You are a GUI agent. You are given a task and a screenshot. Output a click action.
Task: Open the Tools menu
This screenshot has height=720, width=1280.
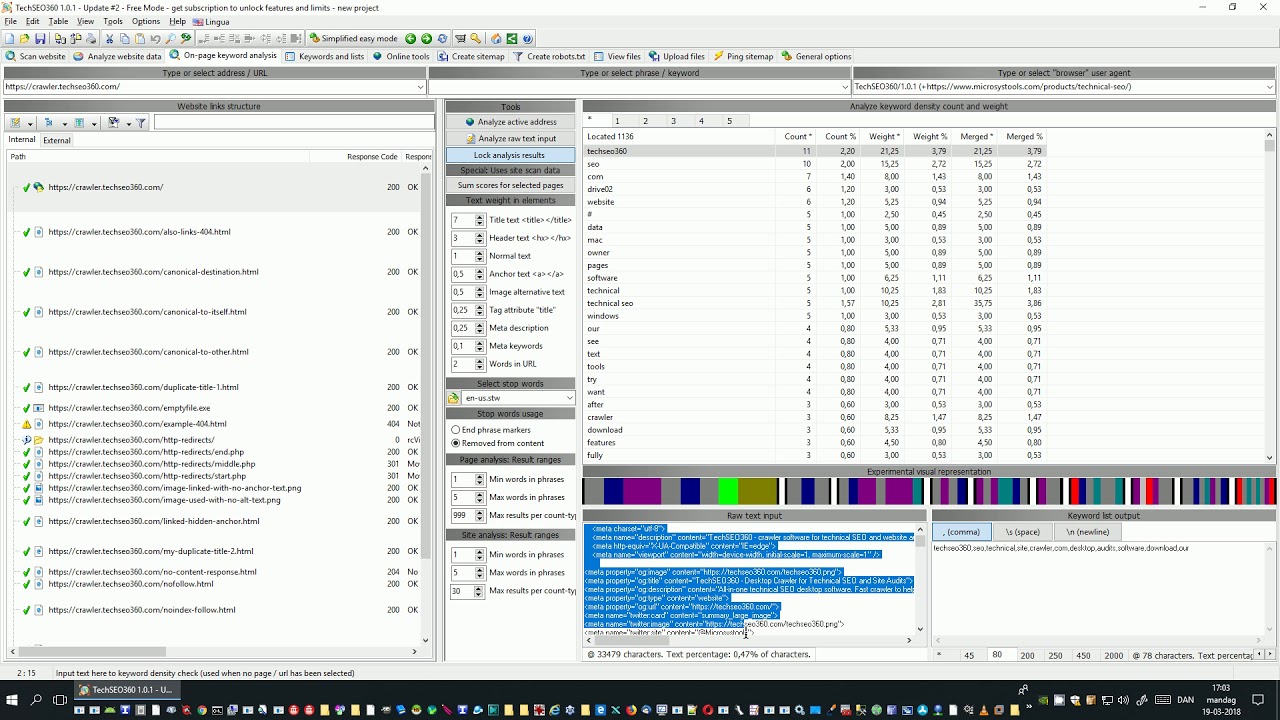tap(112, 21)
